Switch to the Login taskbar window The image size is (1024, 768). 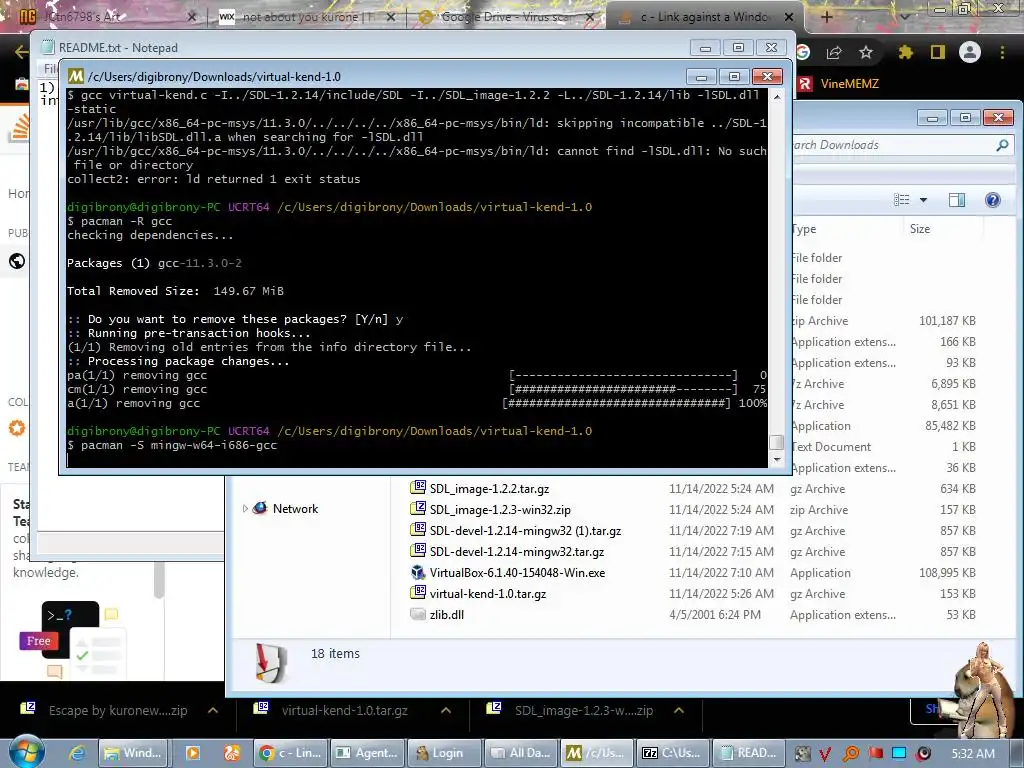click(443, 753)
